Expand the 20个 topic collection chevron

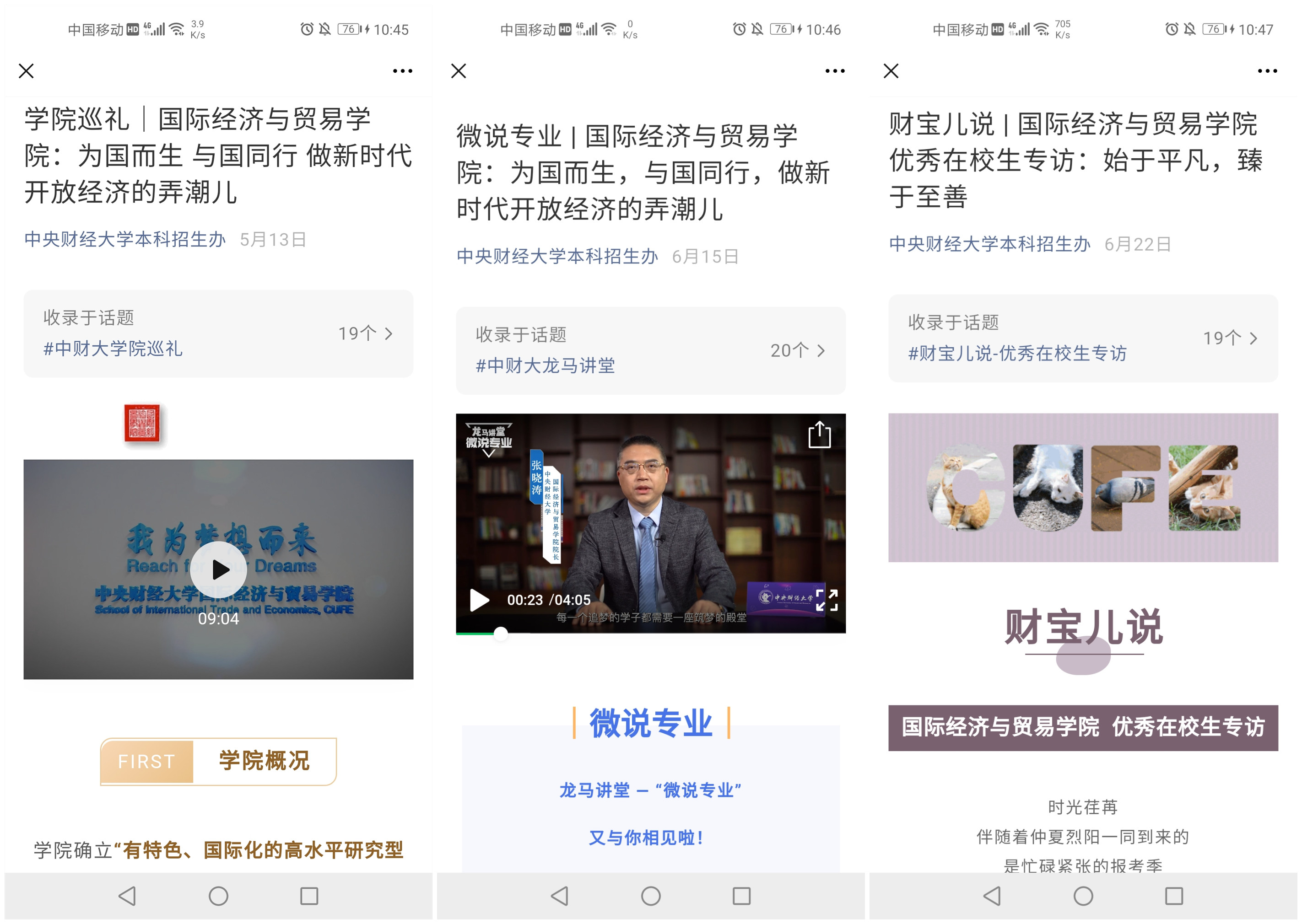[821, 350]
